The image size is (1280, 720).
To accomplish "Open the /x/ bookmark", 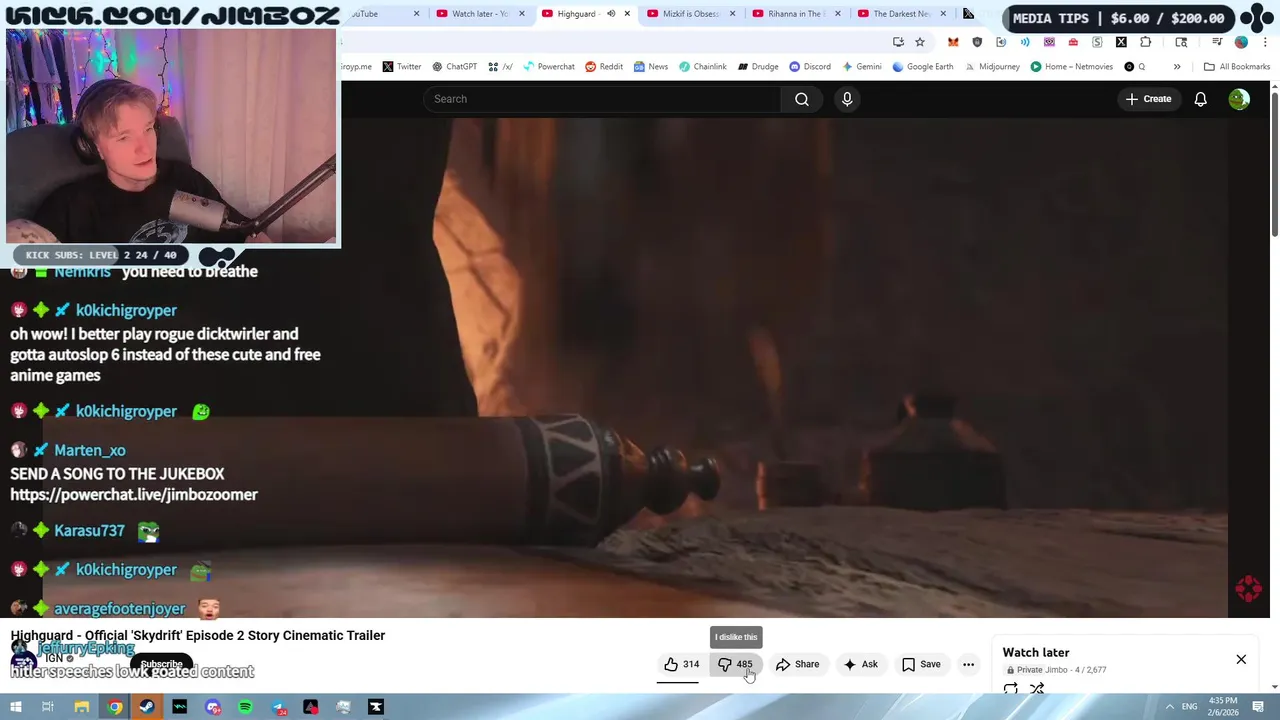I will pos(501,67).
